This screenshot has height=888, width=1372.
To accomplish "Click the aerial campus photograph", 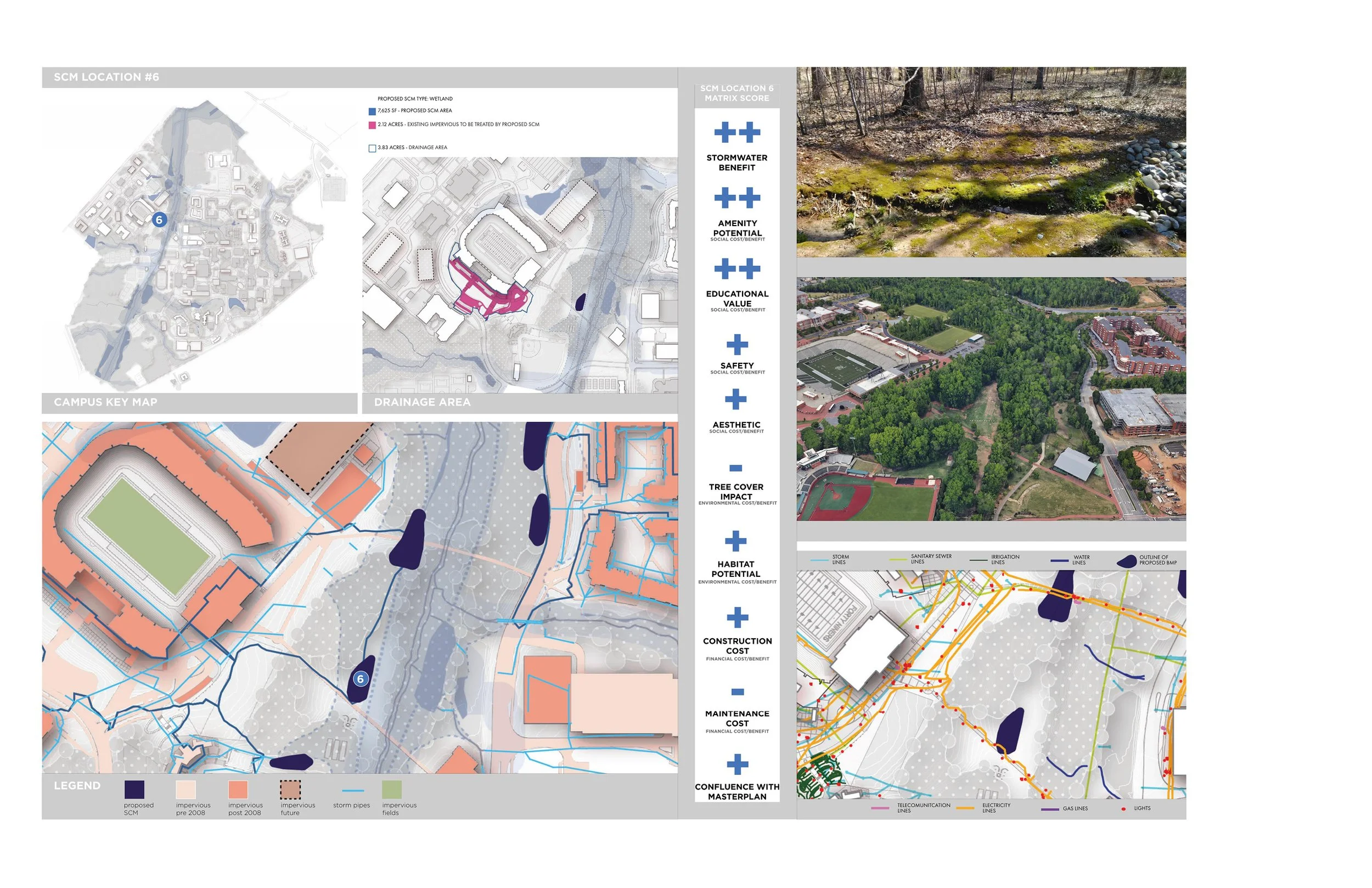I will coord(991,399).
